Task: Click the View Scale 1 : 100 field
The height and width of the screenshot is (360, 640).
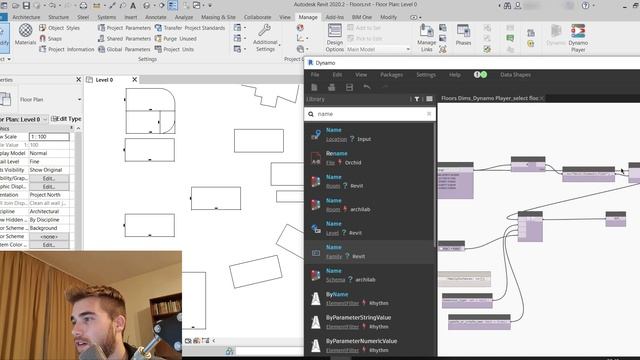Action: pos(49,137)
